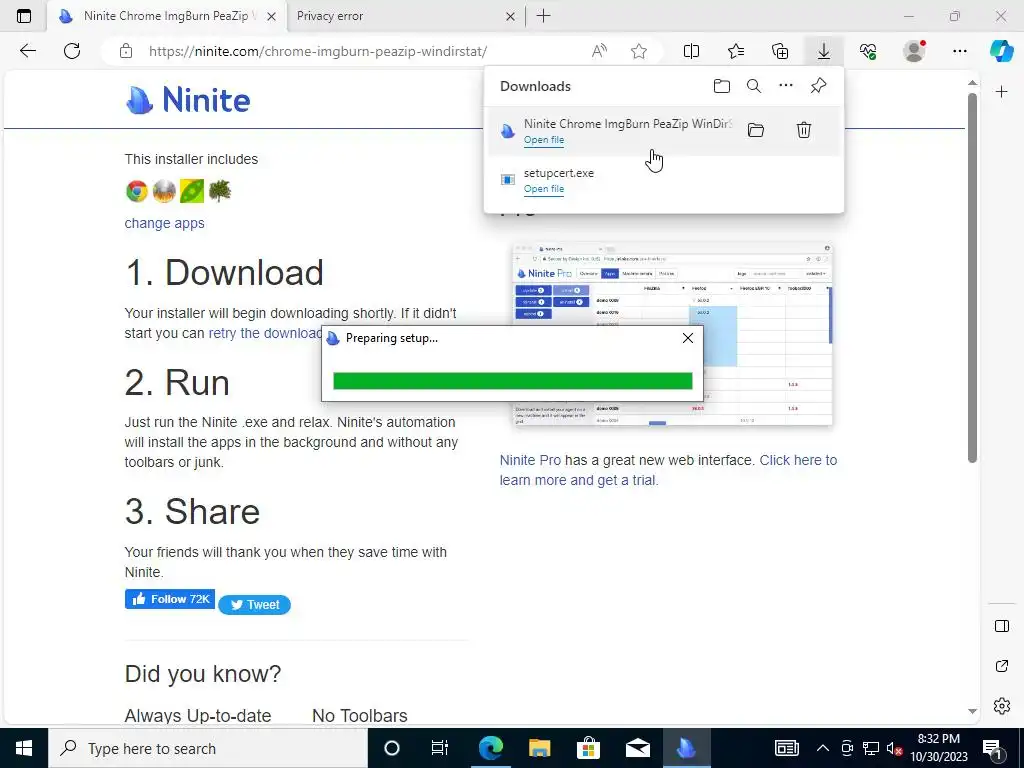Open Browser essentials heart icon
1024x768 pixels.
point(868,51)
